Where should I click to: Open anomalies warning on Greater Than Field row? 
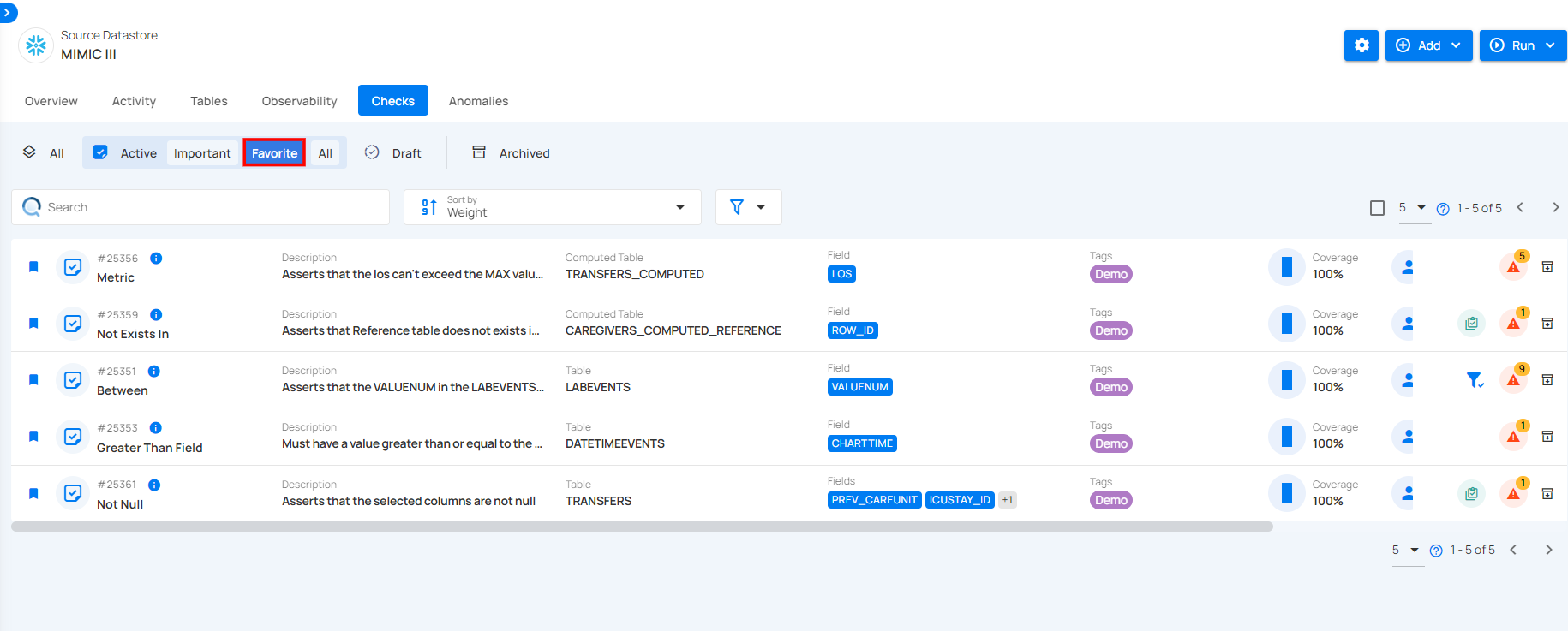[1514, 436]
